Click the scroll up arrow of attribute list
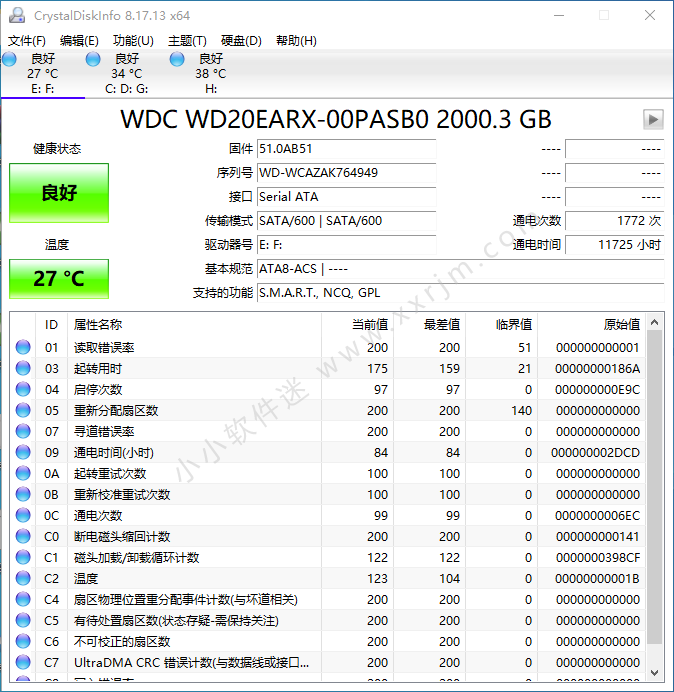The width and height of the screenshot is (674, 692). [x=655, y=323]
